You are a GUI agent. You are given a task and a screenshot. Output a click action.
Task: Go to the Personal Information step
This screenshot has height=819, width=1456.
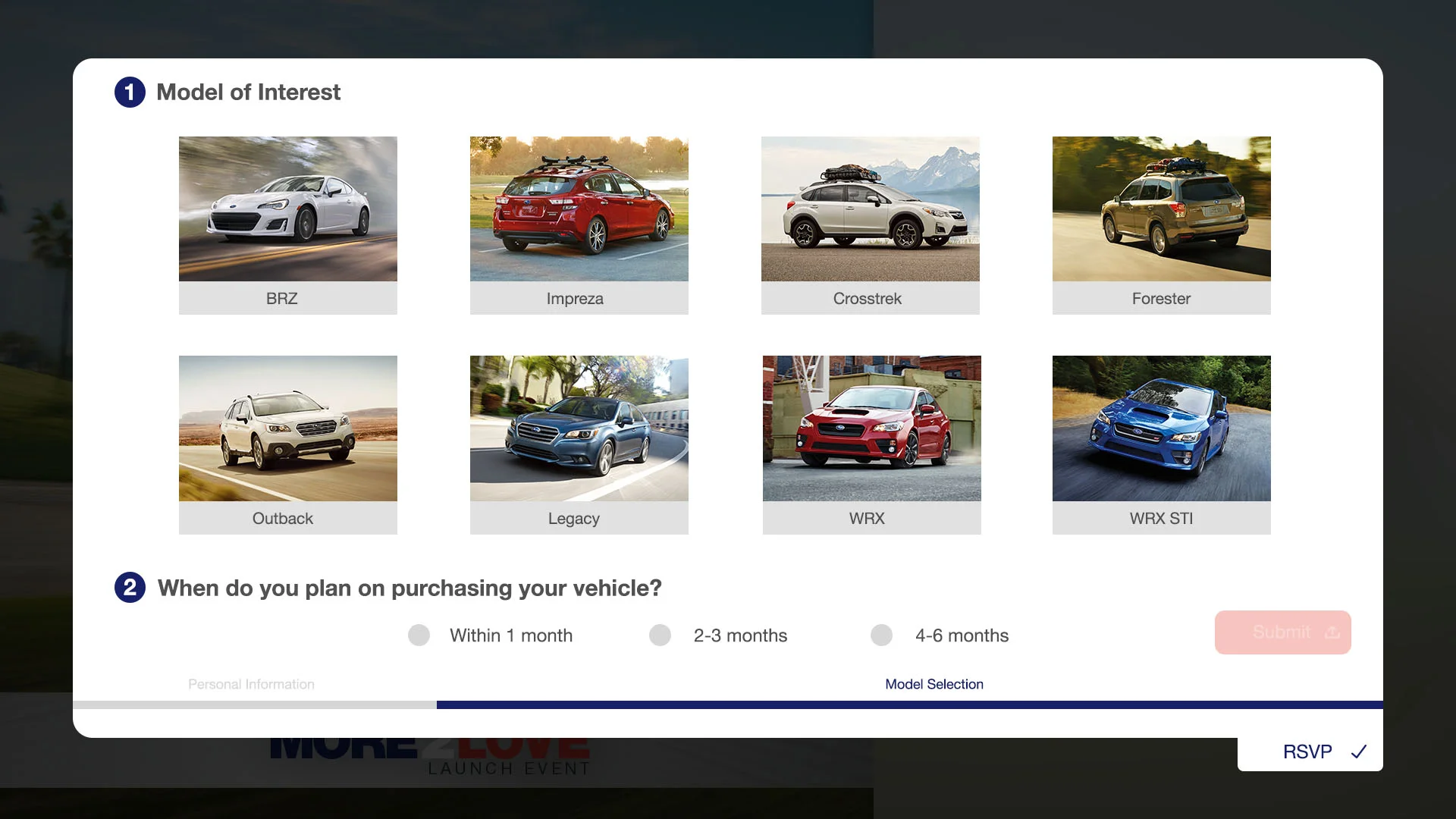[251, 684]
